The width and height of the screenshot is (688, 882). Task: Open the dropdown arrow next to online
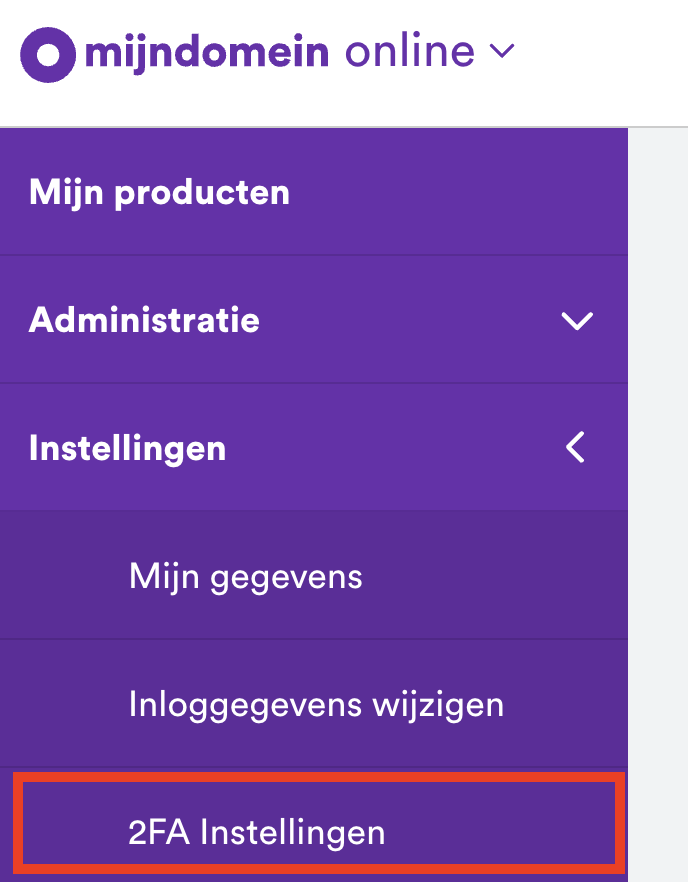pyautogui.click(x=502, y=50)
